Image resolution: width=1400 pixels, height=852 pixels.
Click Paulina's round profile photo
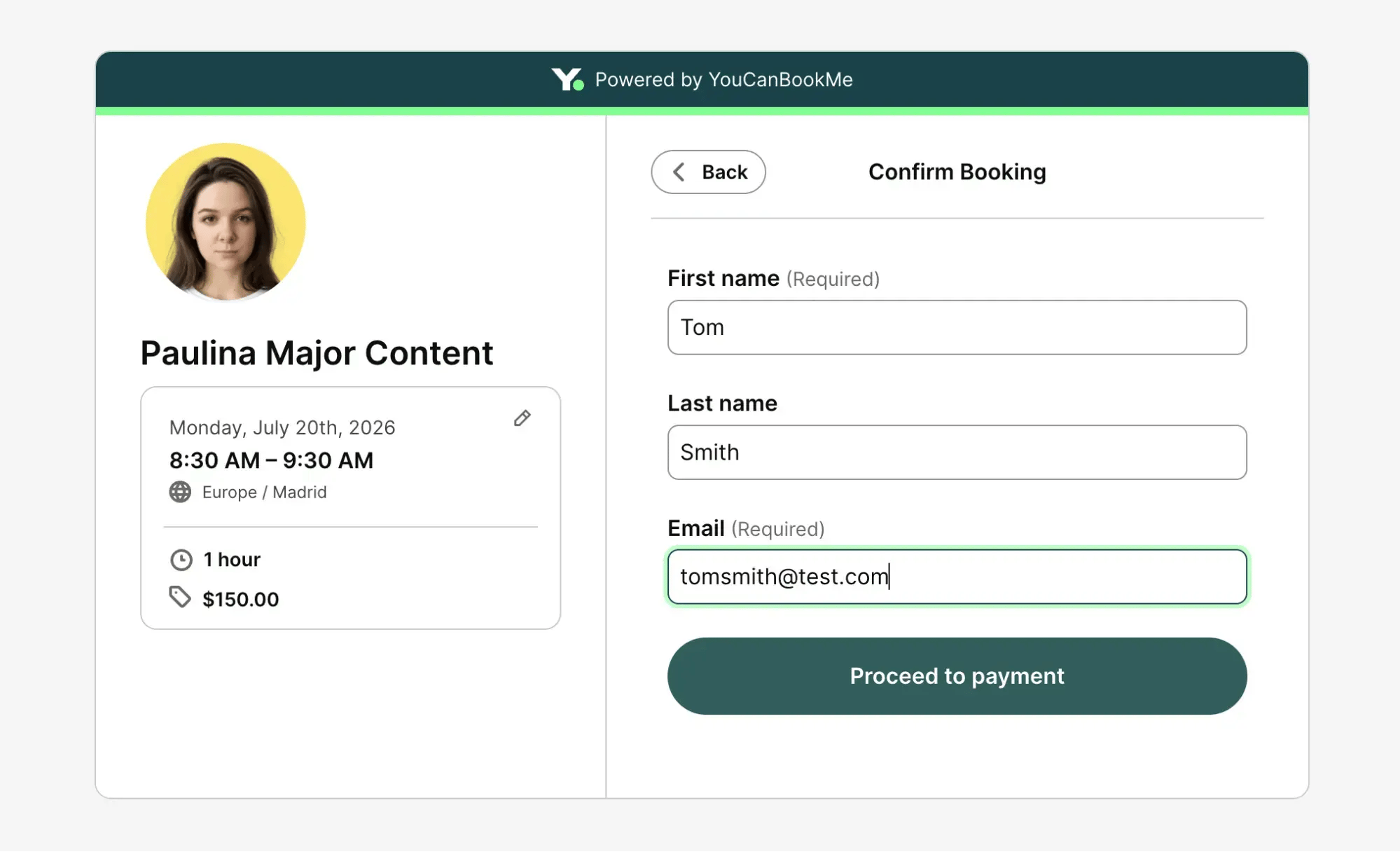tap(226, 223)
